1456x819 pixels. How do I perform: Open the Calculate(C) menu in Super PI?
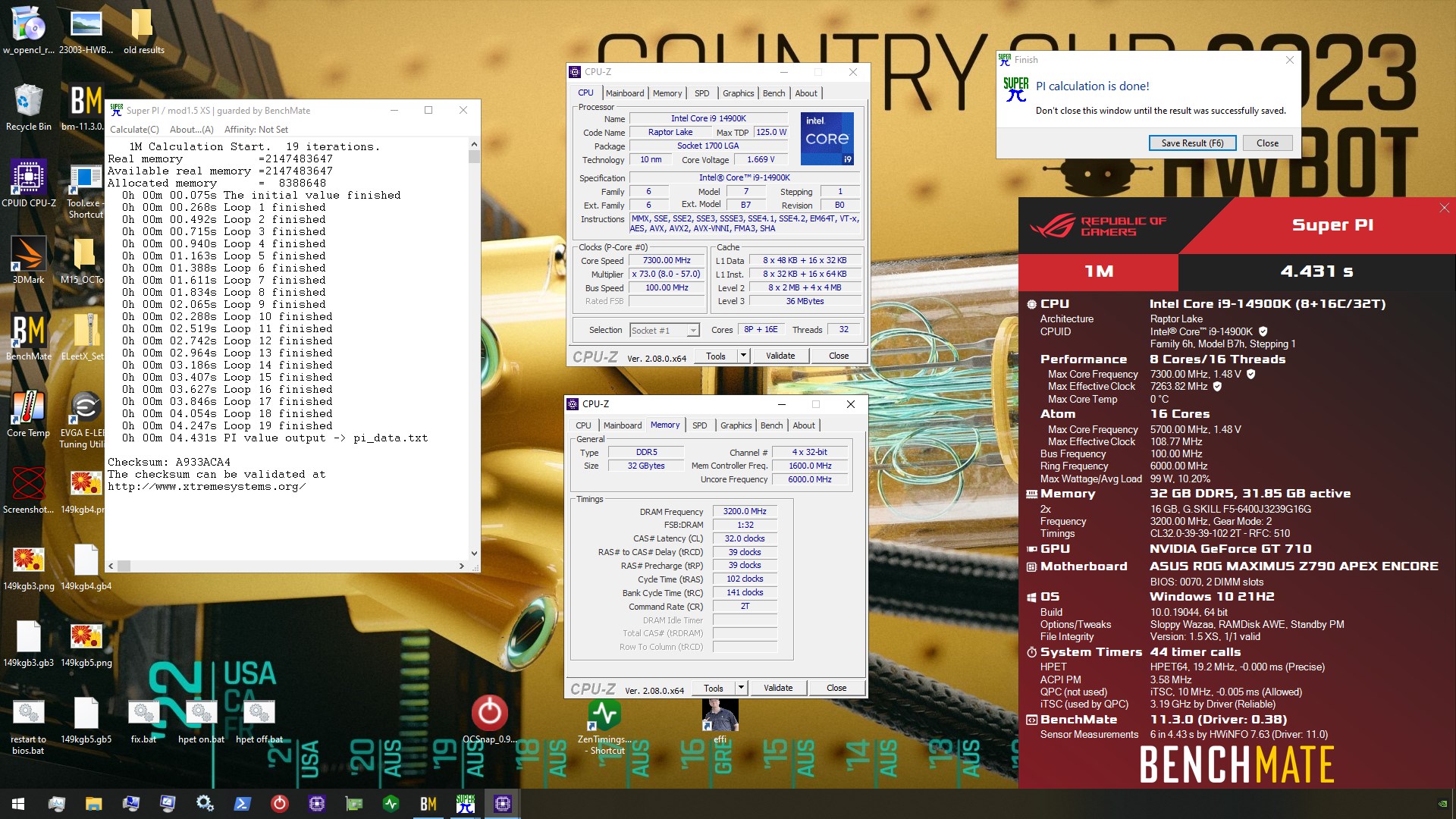point(134,130)
